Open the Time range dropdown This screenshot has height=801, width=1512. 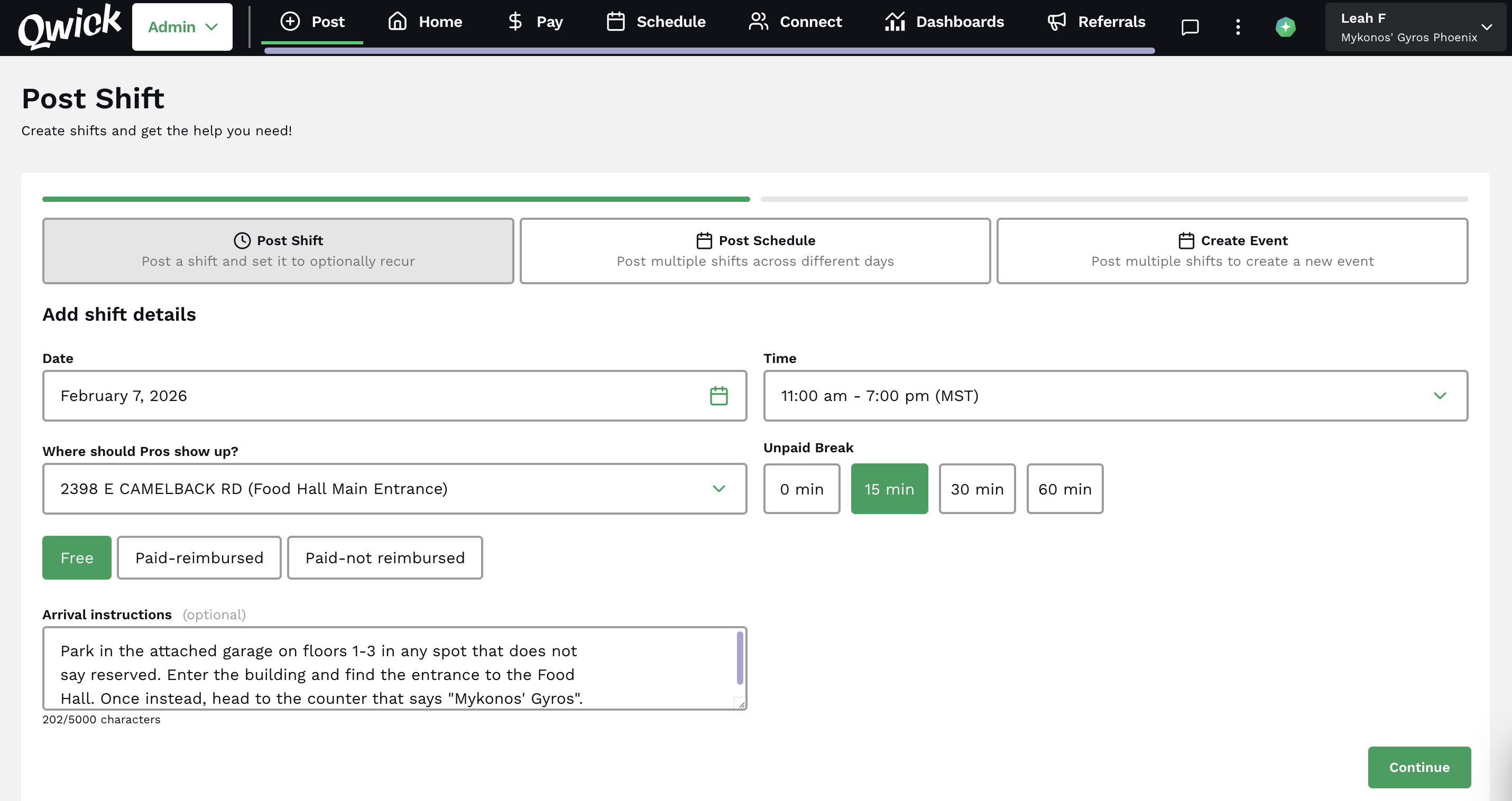tap(1115, 396)
